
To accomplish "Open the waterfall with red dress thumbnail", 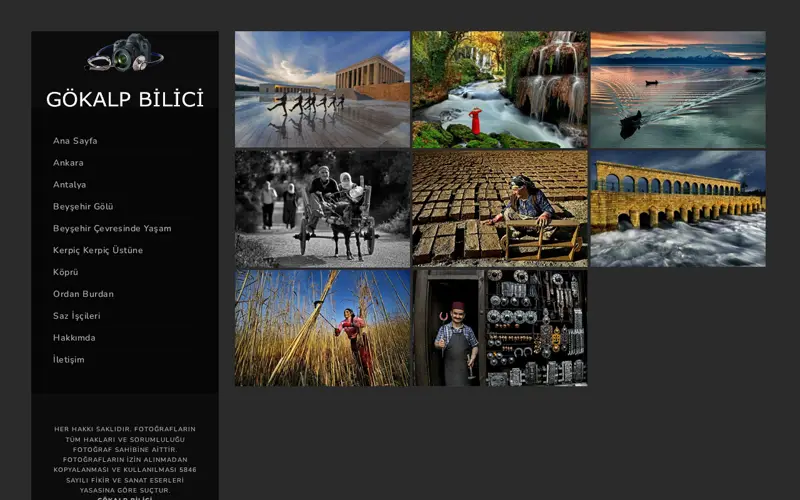I will pyautogui.click(x=500, y=90).
